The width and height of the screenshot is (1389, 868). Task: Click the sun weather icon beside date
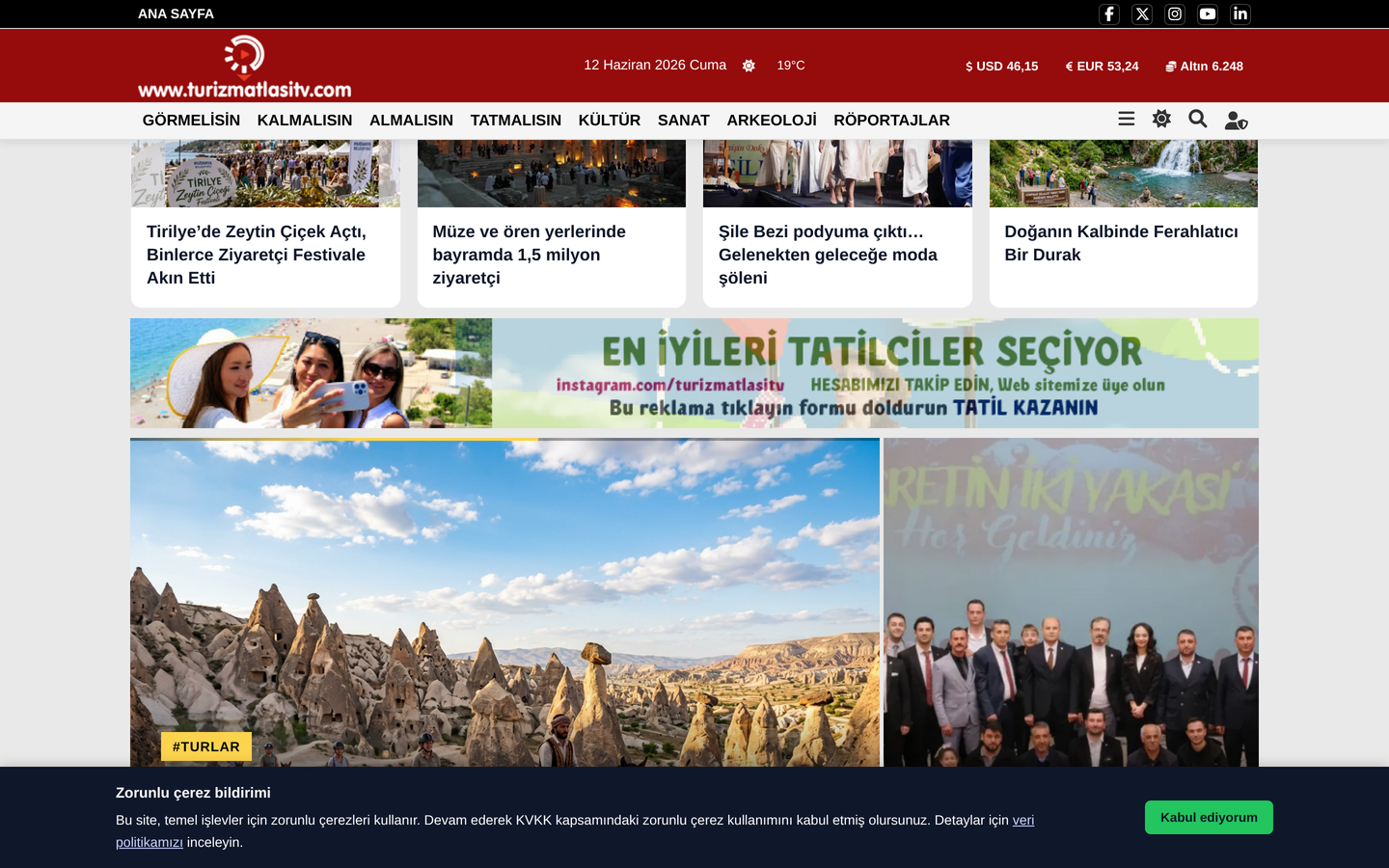(749, 66)
